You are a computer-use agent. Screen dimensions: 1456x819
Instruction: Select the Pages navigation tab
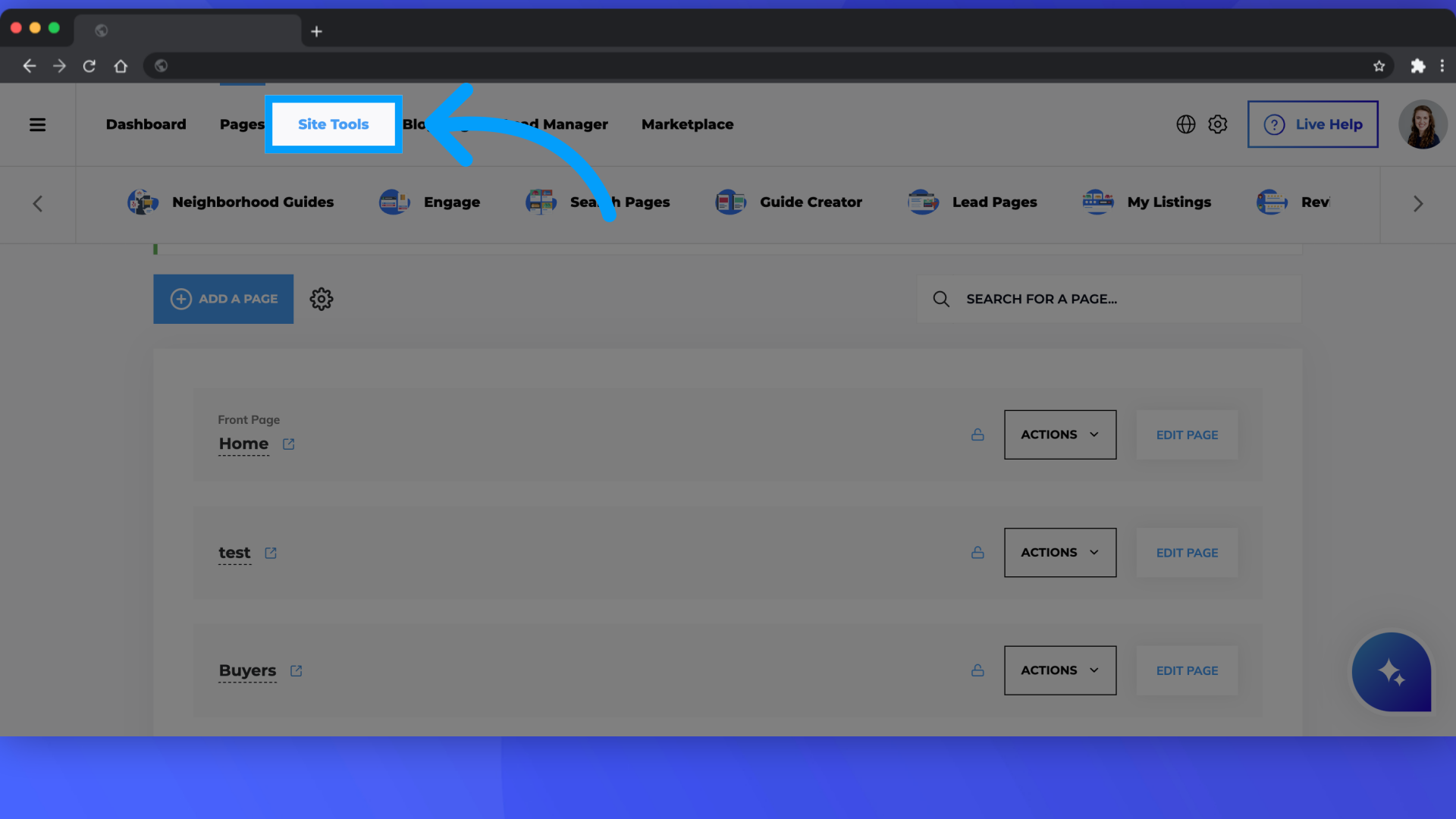point(242,124)
